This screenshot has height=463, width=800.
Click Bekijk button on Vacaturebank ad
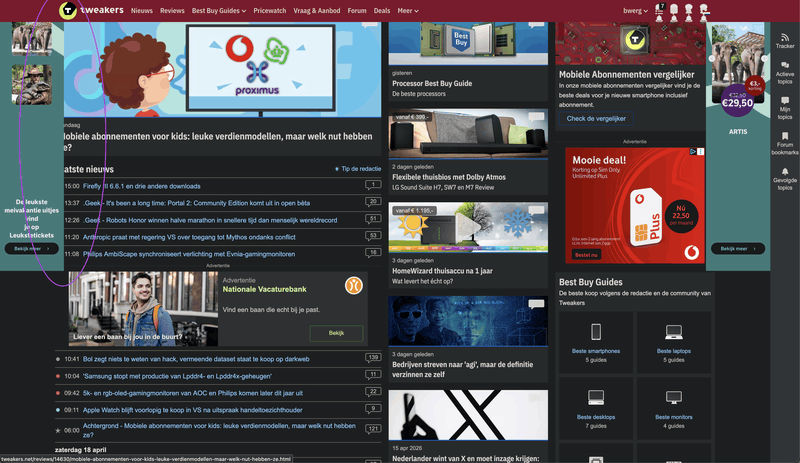point(336,333)
